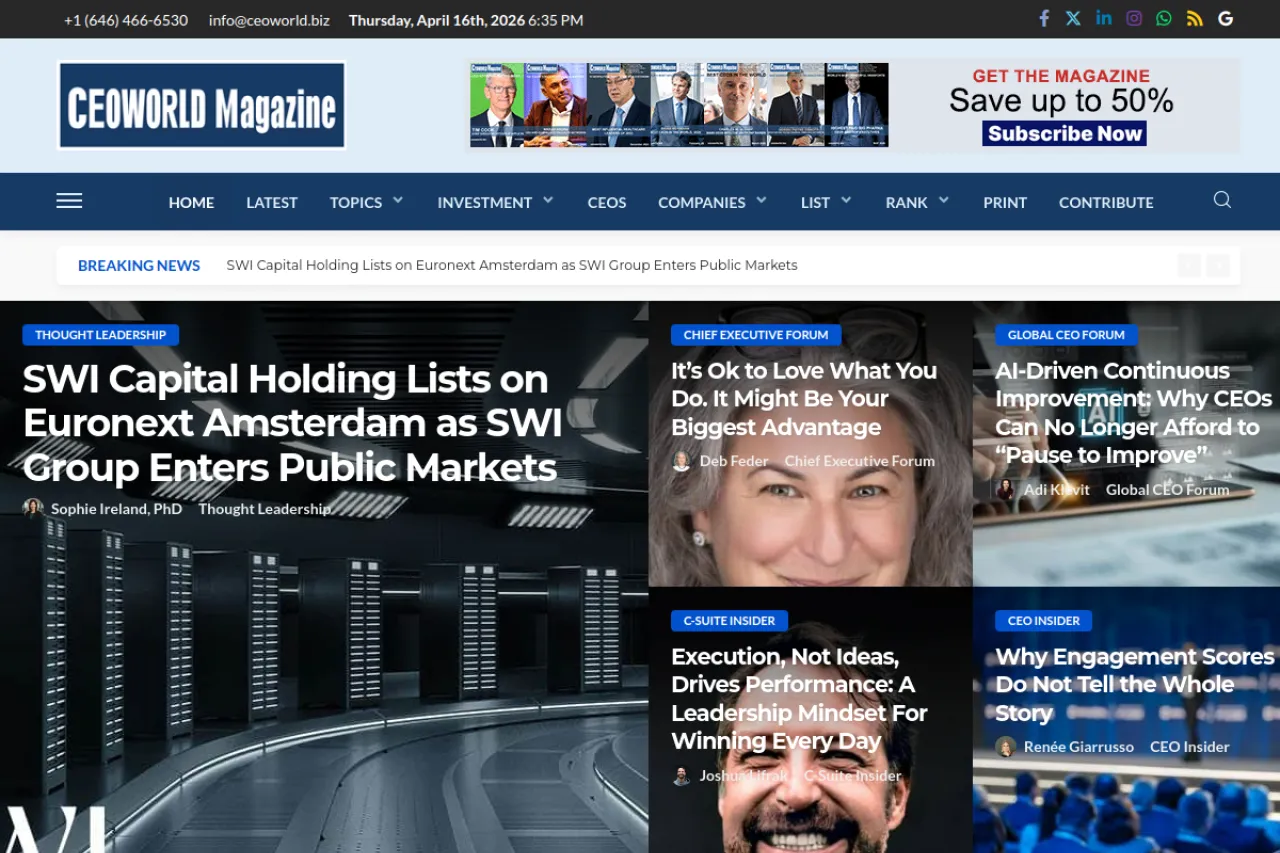Open the RSS feed icon
The height and width of the screenshot is (853, 1280).
click(1194, 19)
